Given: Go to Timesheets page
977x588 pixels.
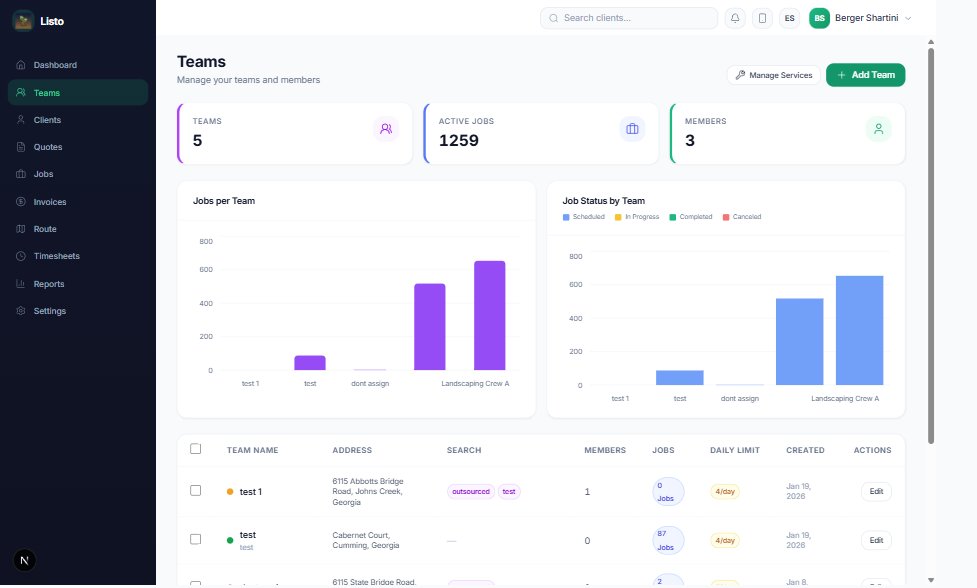Looking at the screenshot, I should pyautogui.click(x=78, y=256).
